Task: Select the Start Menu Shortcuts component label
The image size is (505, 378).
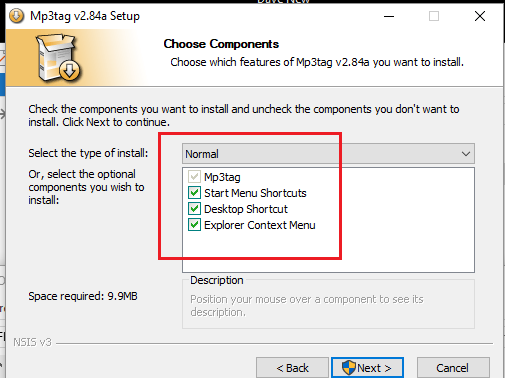Action: coord(255,193)
